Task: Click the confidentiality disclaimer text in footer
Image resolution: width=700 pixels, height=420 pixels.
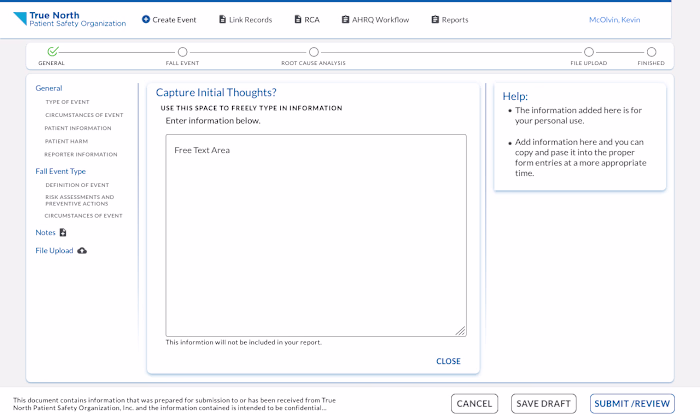Action: point(174,404)
